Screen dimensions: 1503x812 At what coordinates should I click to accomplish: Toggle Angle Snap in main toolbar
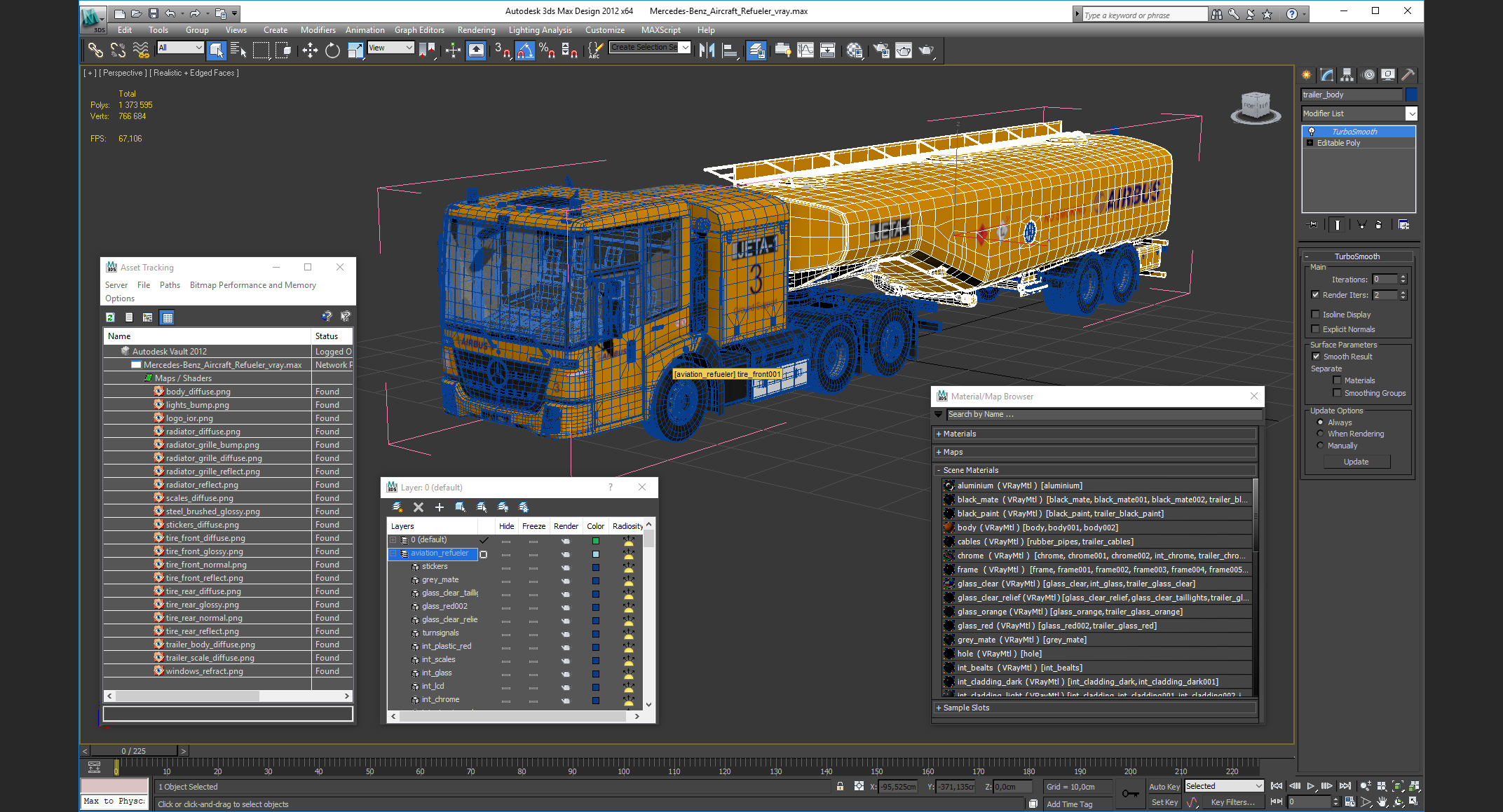tap(525, 50)
